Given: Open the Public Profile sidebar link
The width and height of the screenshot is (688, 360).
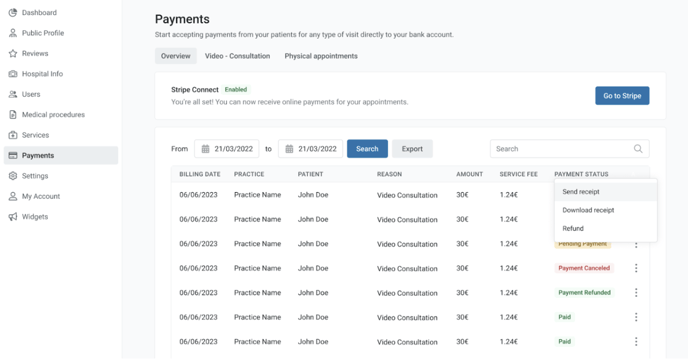Looking at the screenshot, I should tap(43, 33).
